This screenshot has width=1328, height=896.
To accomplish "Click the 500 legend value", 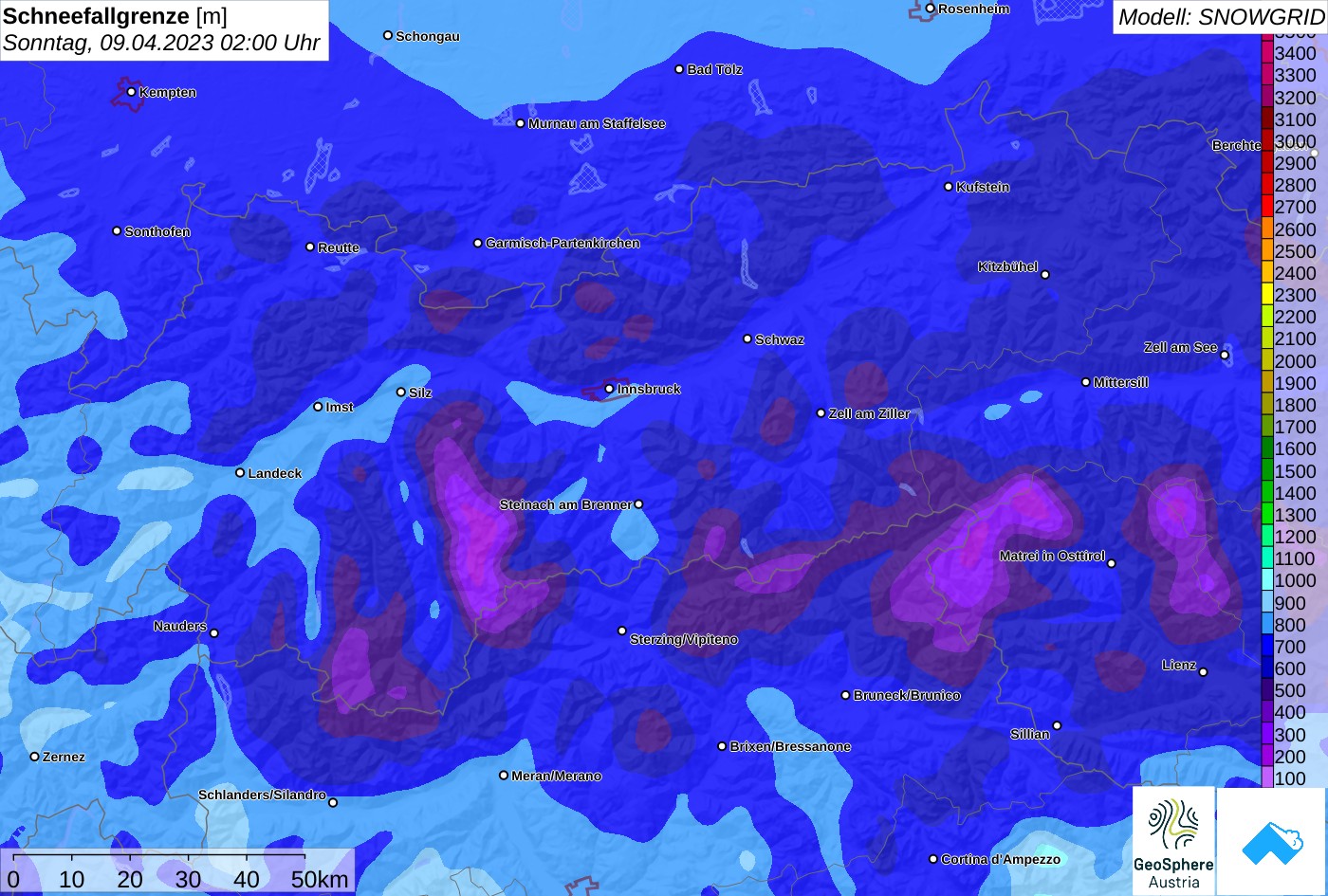I will coord(1290,690).
